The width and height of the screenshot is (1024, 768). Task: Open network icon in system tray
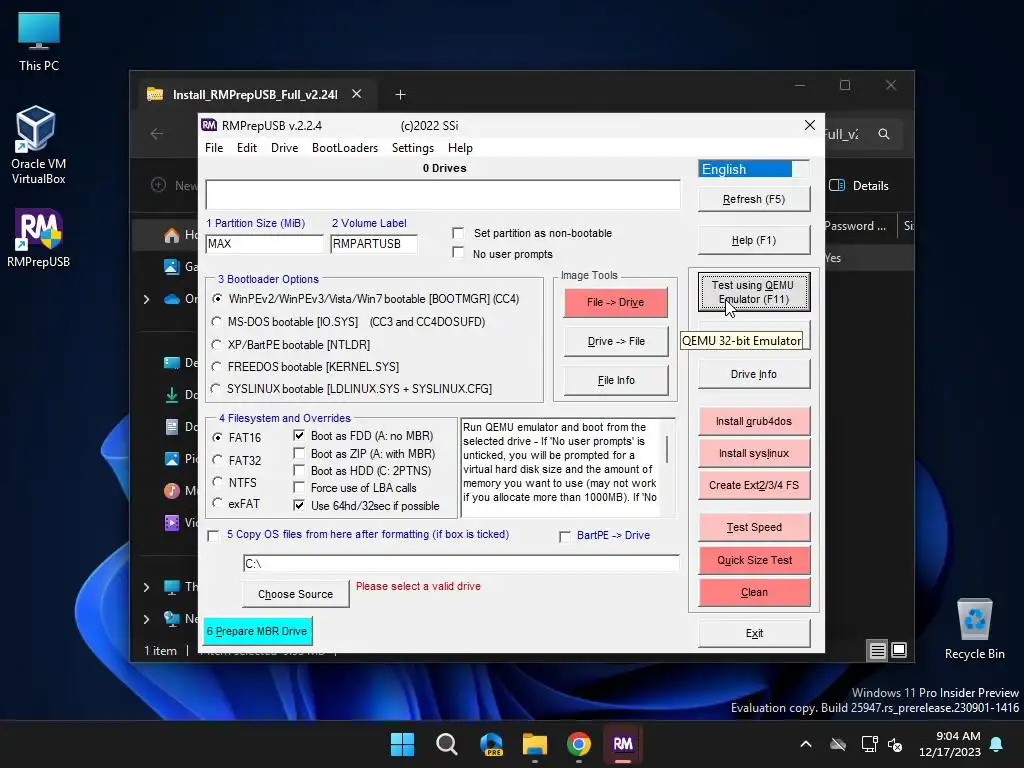pyautogui.click(x=869, y=744)
